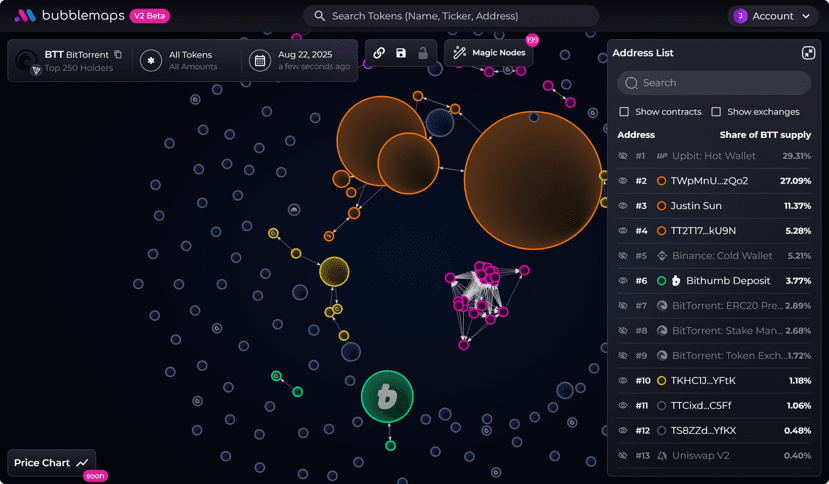Show BitTorrent: ERC20 Pre... via eye icon
This screenshot has height=484, width=829.
[x=623, y=306]
